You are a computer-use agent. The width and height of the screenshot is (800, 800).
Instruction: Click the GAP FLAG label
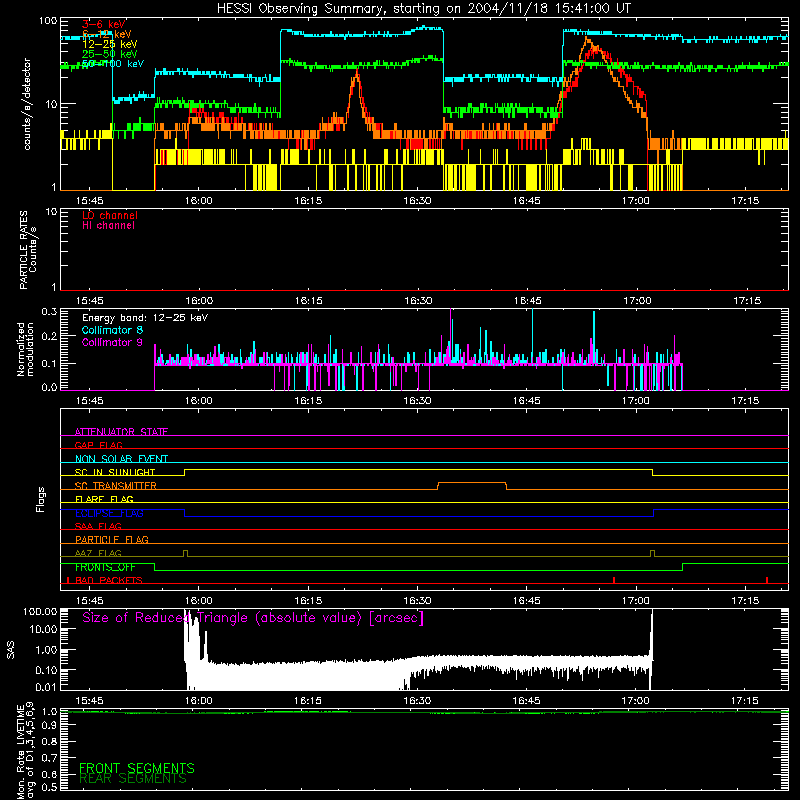pyautogui.click(x=98, y=445)
